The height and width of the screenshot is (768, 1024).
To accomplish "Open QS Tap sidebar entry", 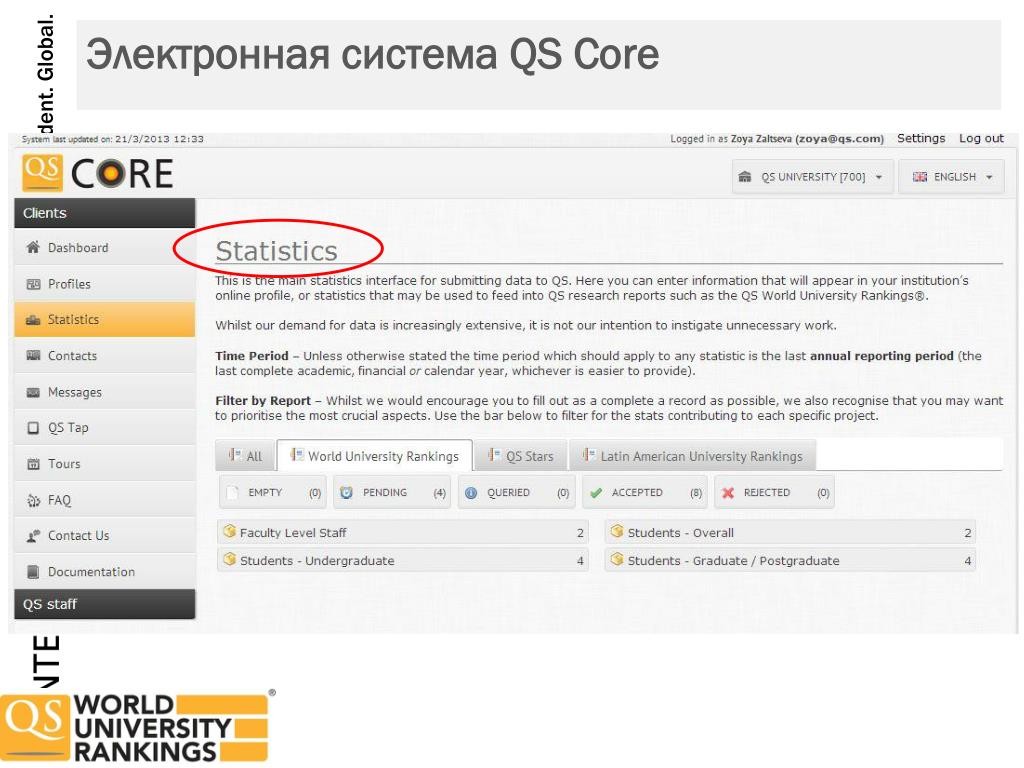I will point(104,428).
